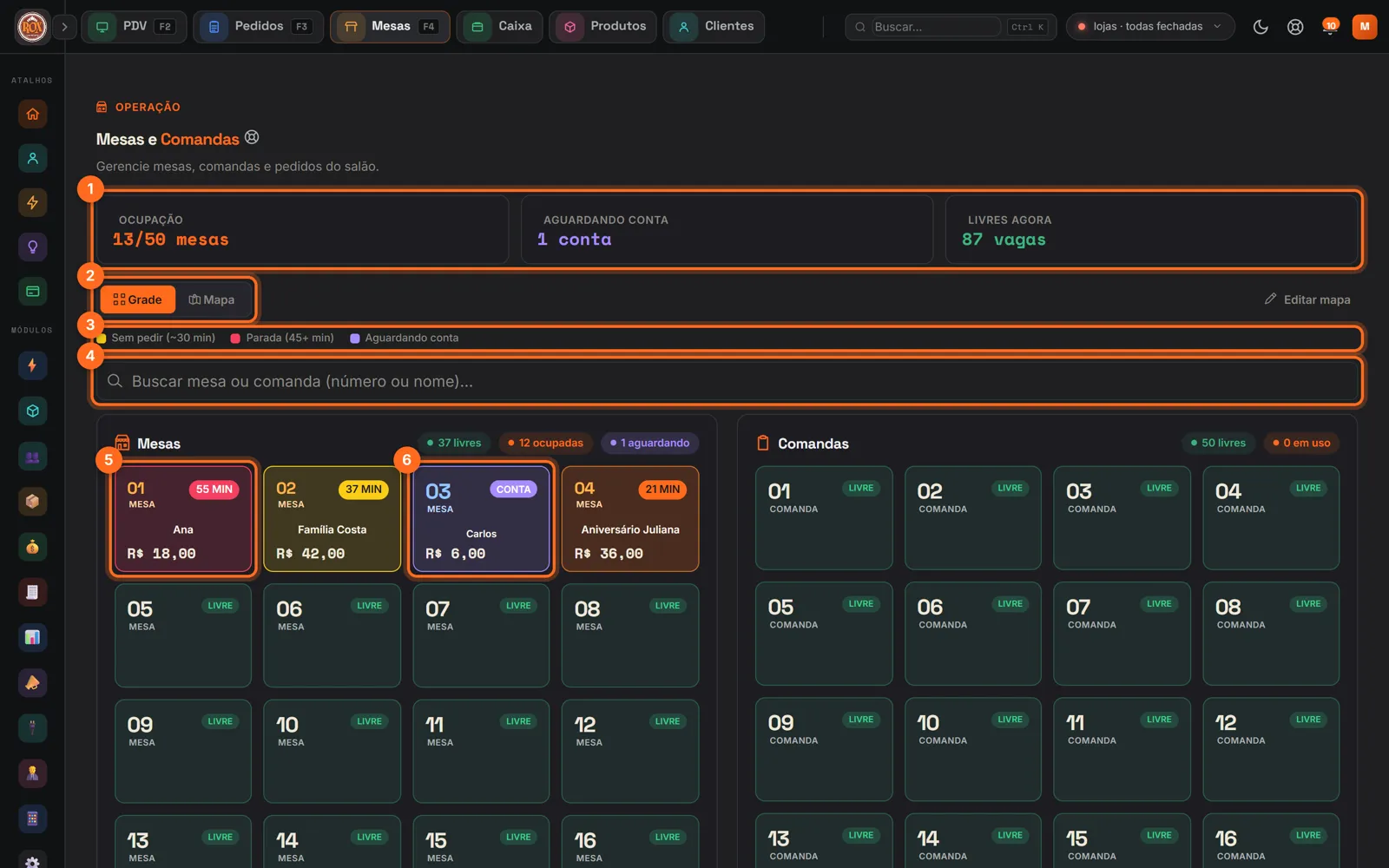Open the home shortcut in sidebar
The image size is (1389, 868).
32,114
